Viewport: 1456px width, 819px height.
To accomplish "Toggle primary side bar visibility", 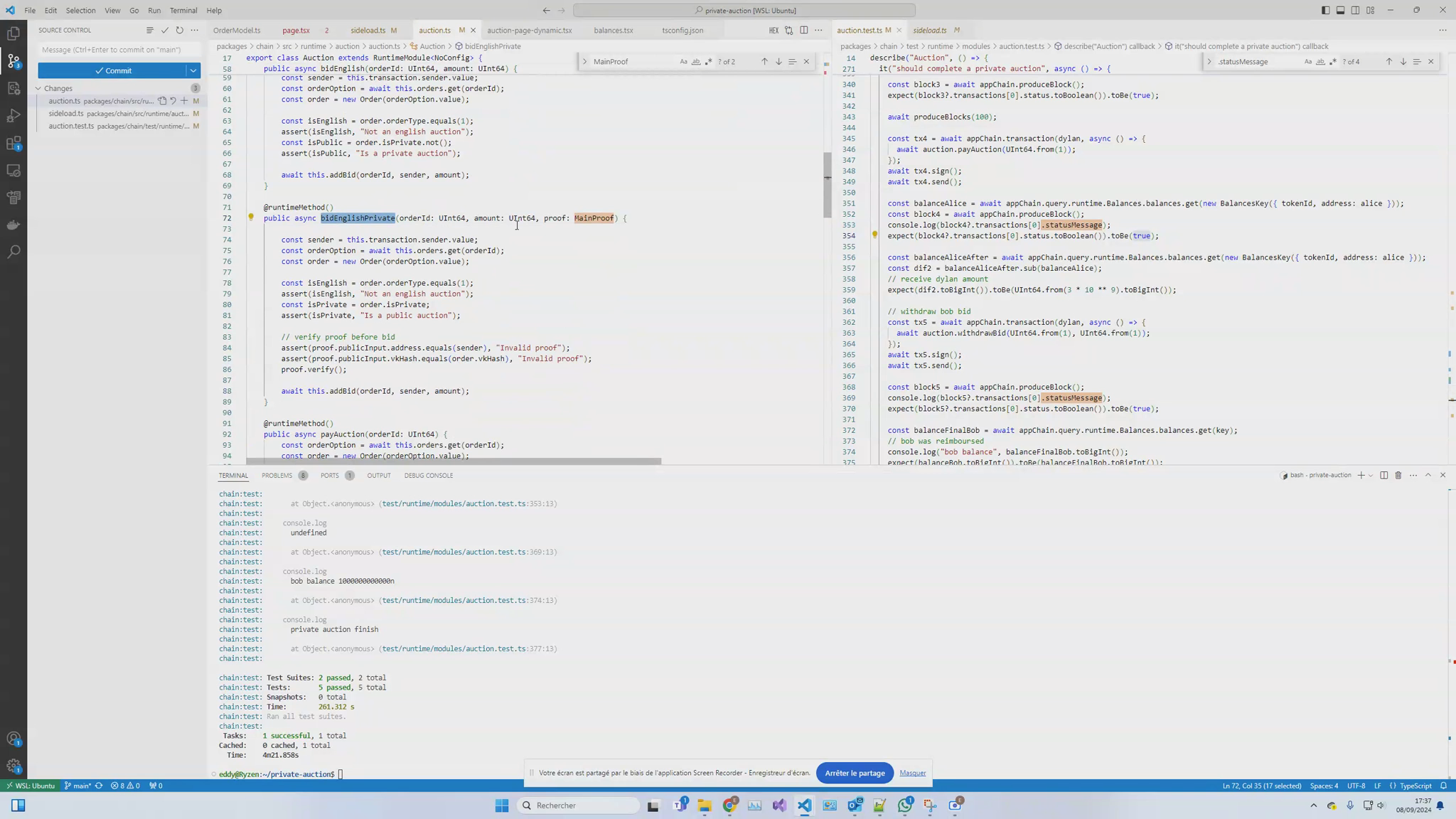I will (1325, 11).
